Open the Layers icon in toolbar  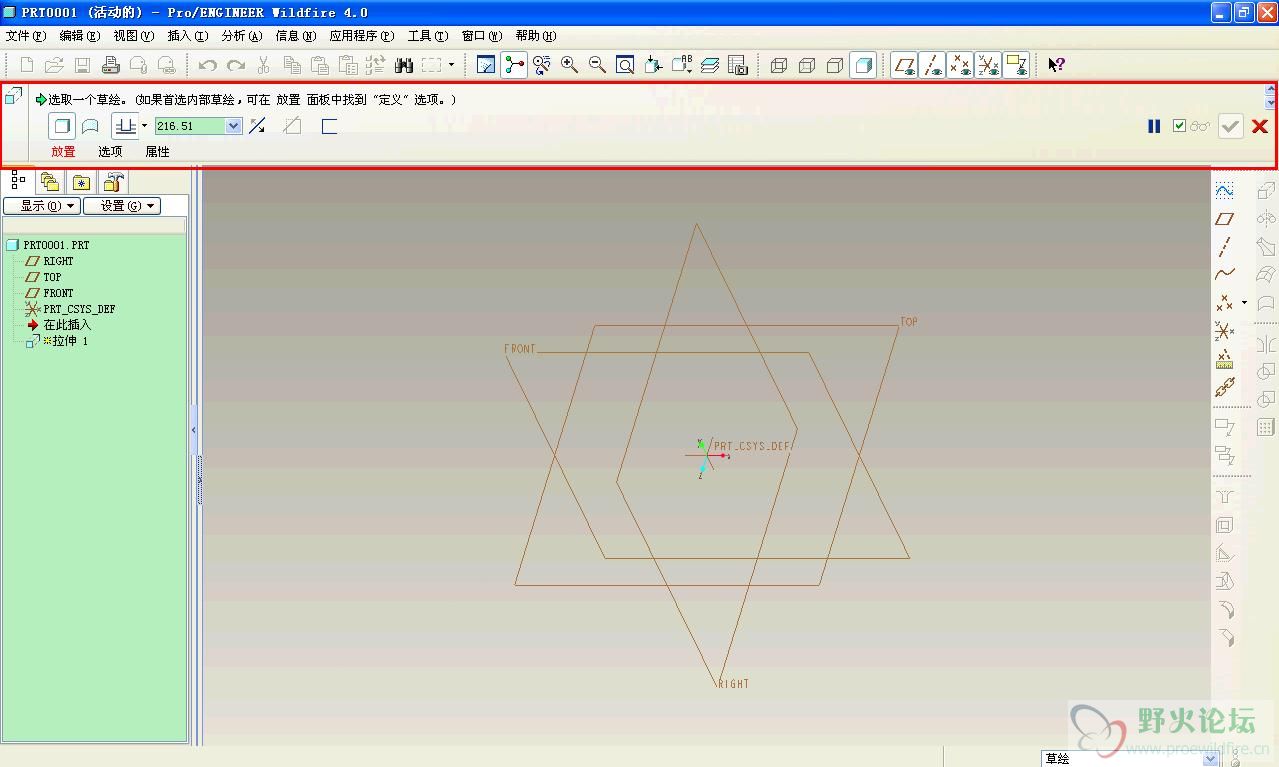pyautogui.click(x=710, y=65)
